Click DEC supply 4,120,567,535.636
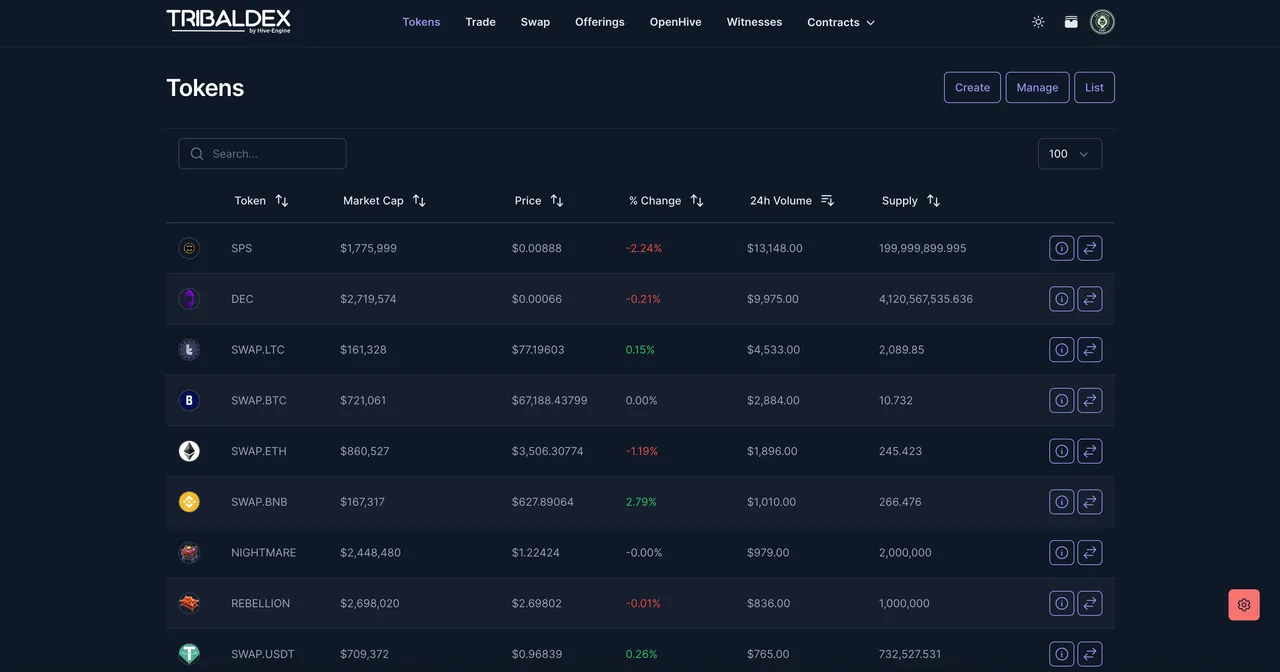 click(926, 299)
